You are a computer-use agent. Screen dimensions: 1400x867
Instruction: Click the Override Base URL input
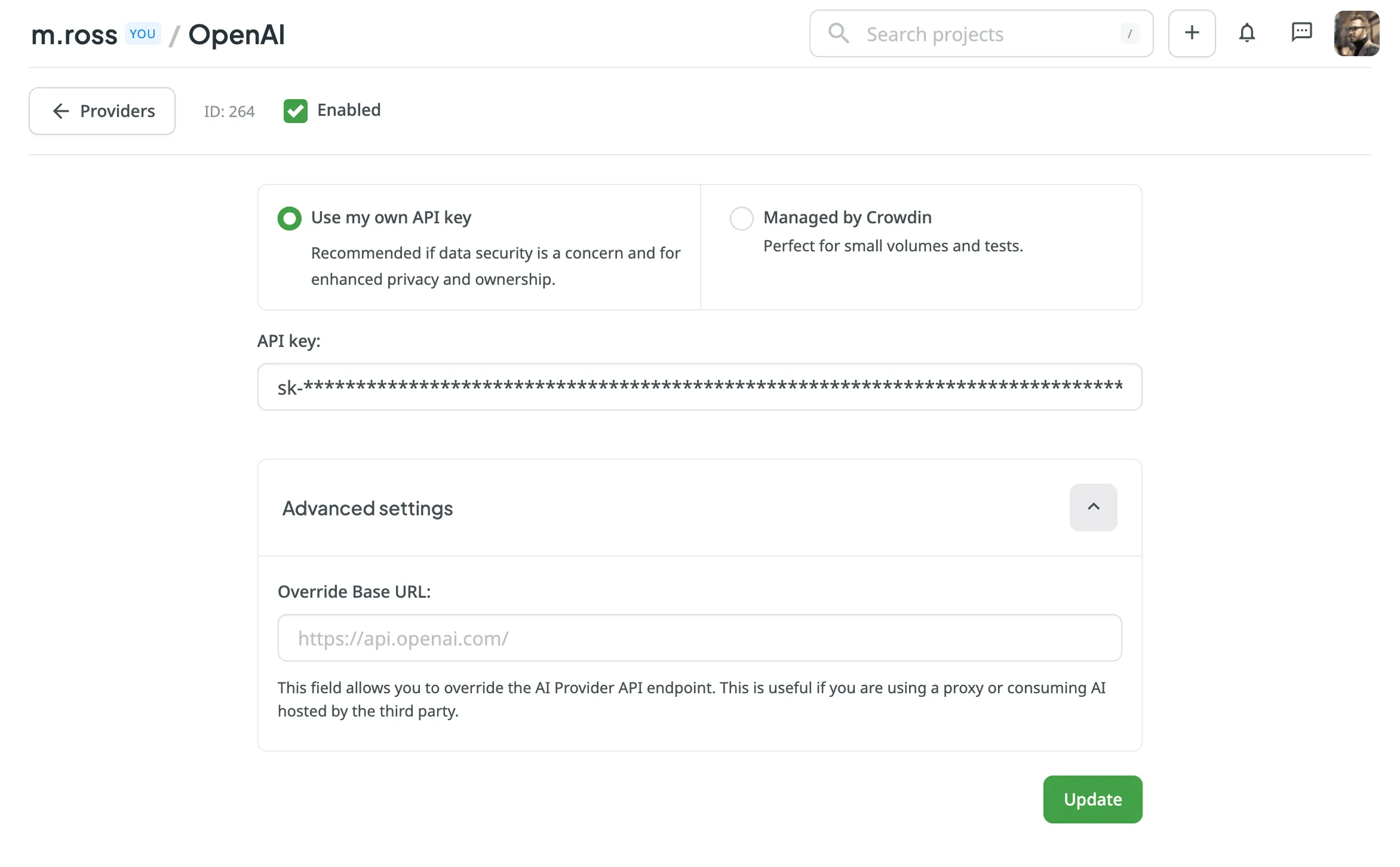click(699, 638)
